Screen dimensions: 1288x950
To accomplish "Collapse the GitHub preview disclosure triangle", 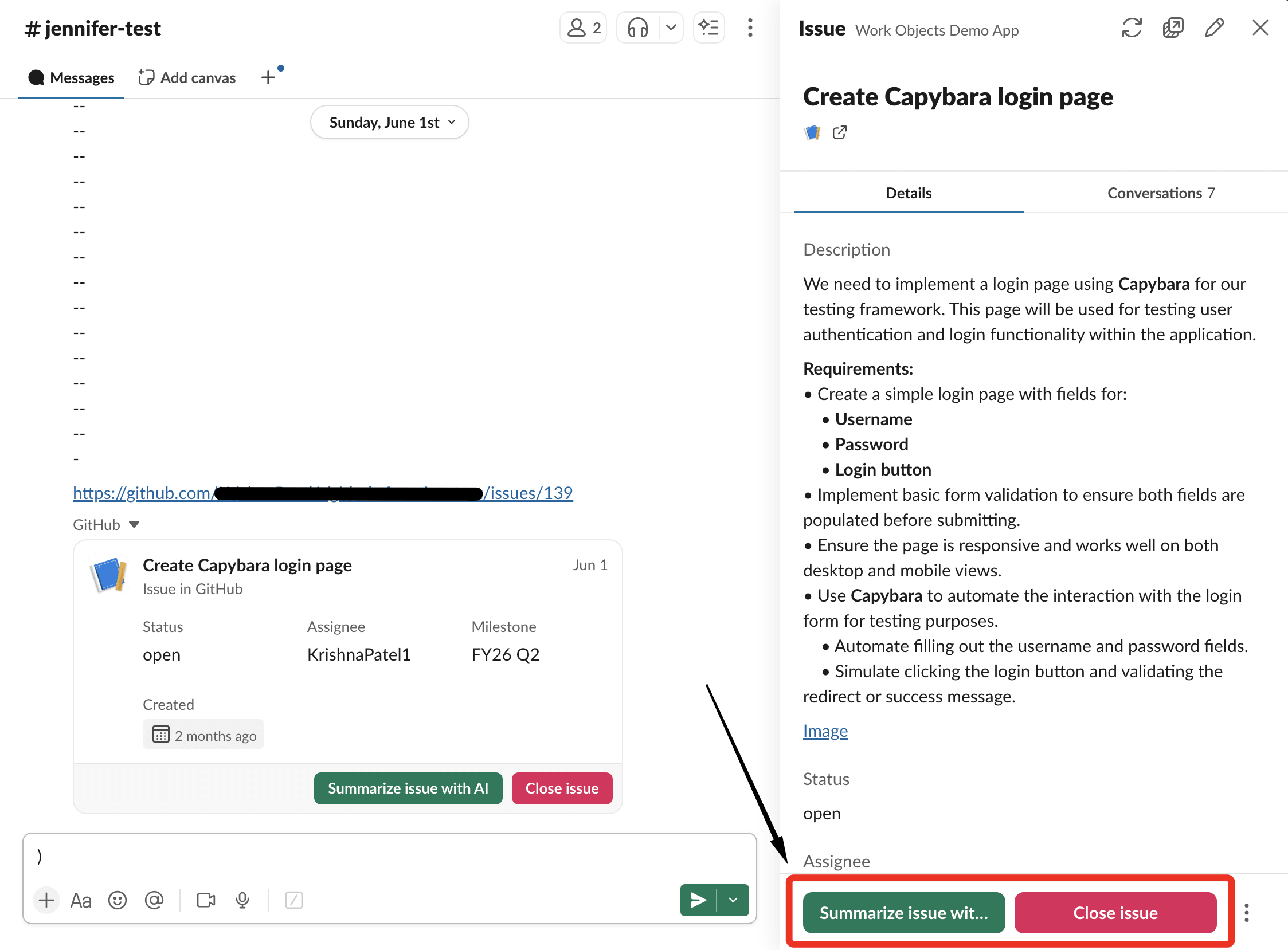I will point(134,524).
